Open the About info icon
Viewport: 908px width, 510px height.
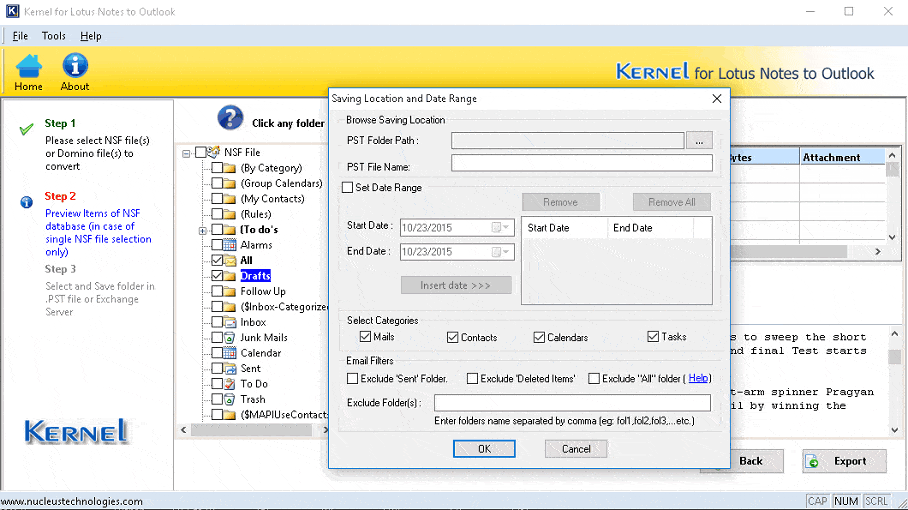click(x=75, y=66)
